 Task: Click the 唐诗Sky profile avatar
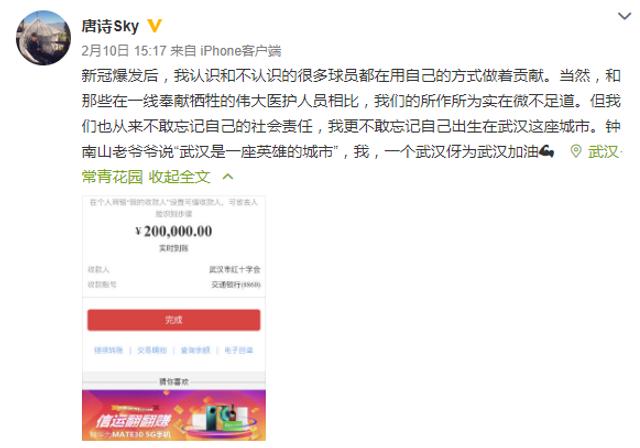click(43, 38)
